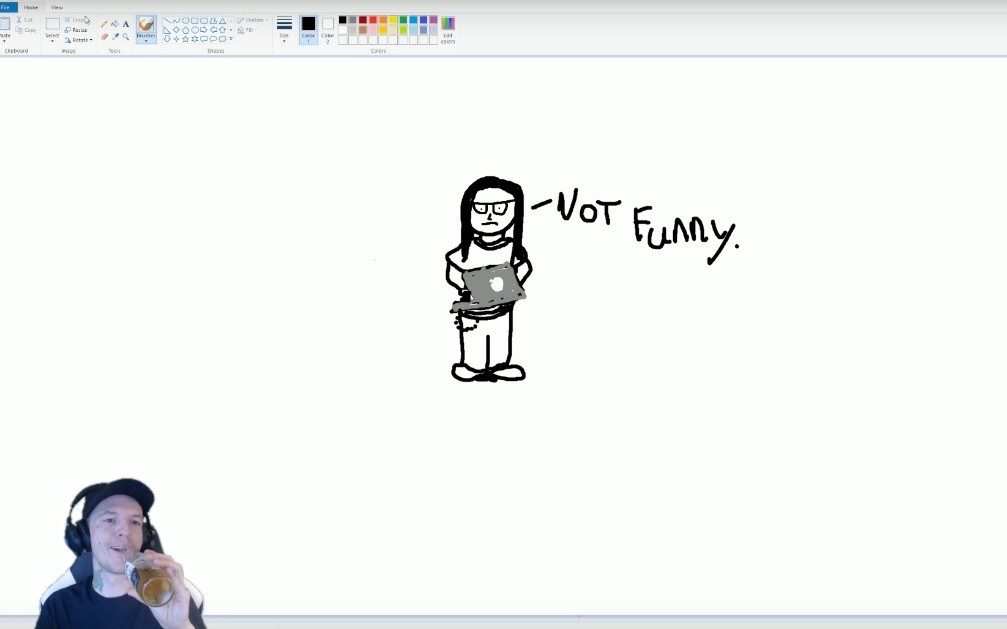Pick the gray palette swatch
This screenshot has height=629, width=1007.
pos(353,20)
